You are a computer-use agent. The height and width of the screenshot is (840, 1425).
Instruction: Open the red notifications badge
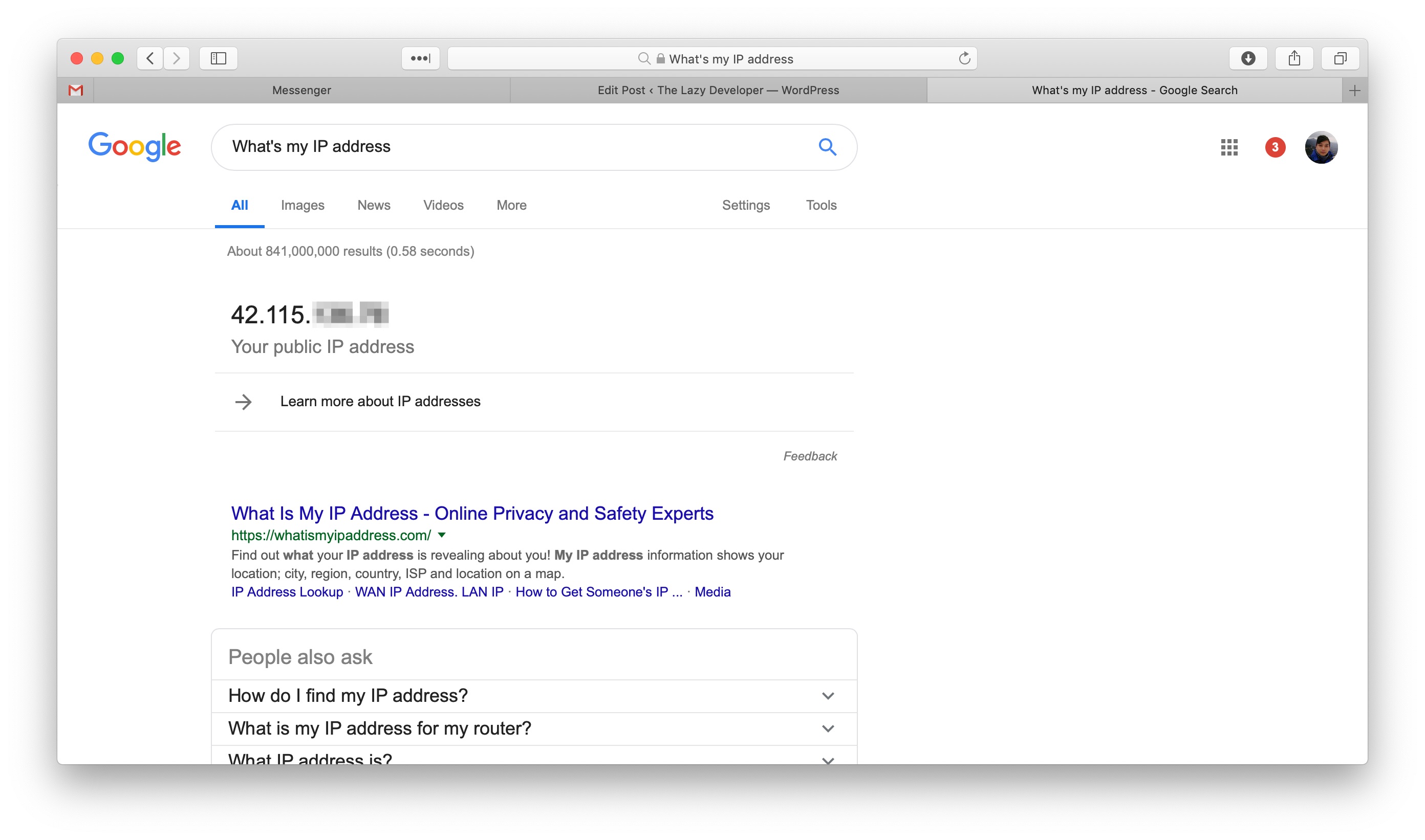point(1275,147)
